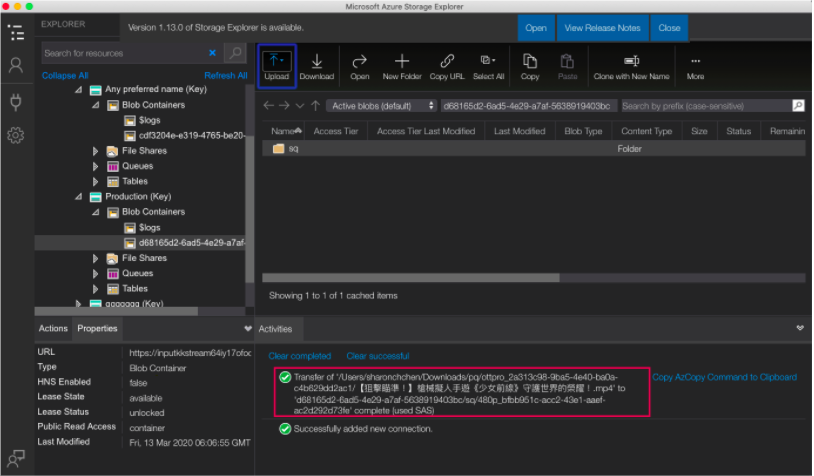The width and height of the screenshot is (814, 476).
Task: Open the navigation history down chevron
Action: 300,106
